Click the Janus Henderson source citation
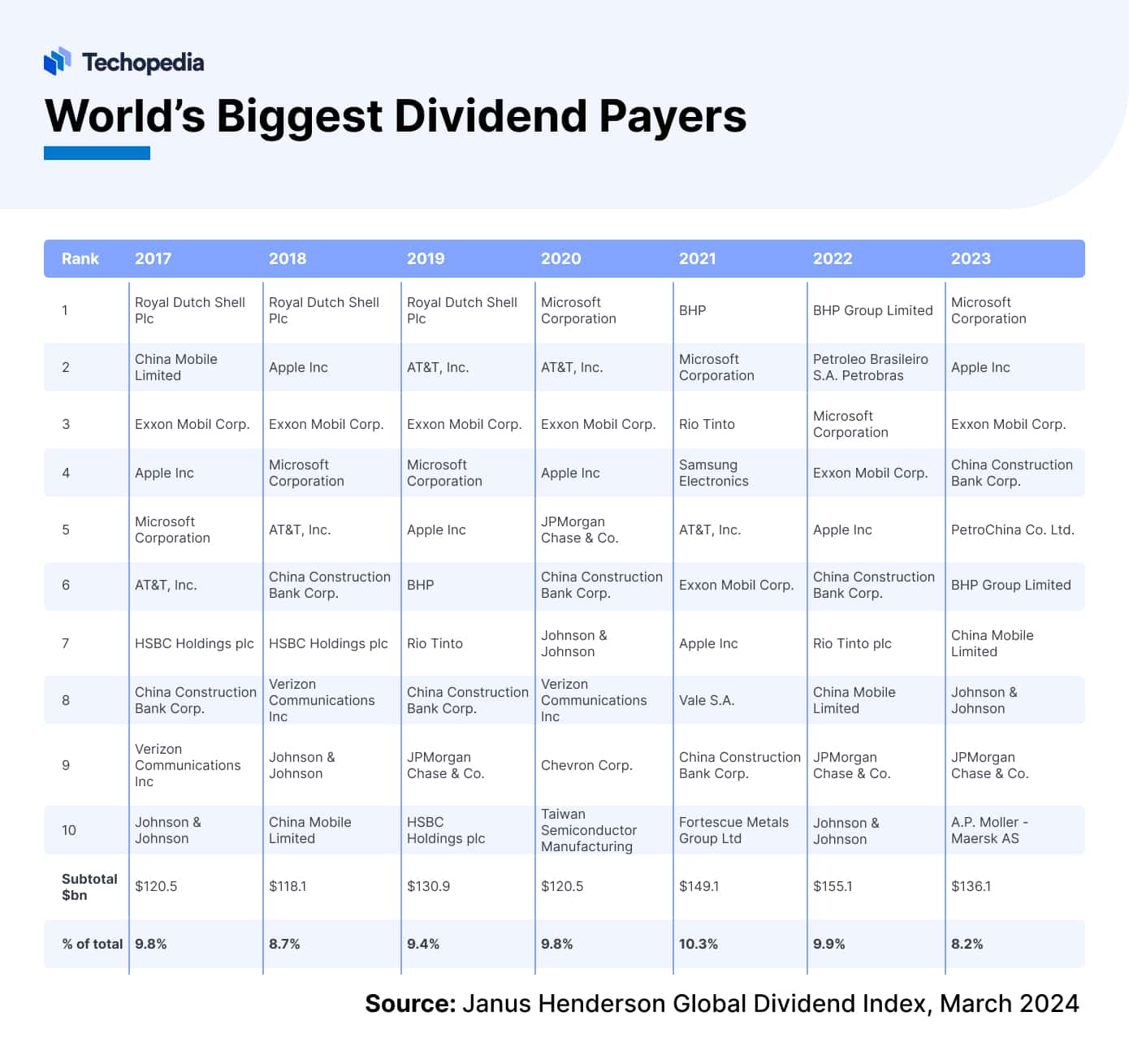The height and width of the screenshot is (1064, 1129). click(722, 1004)
